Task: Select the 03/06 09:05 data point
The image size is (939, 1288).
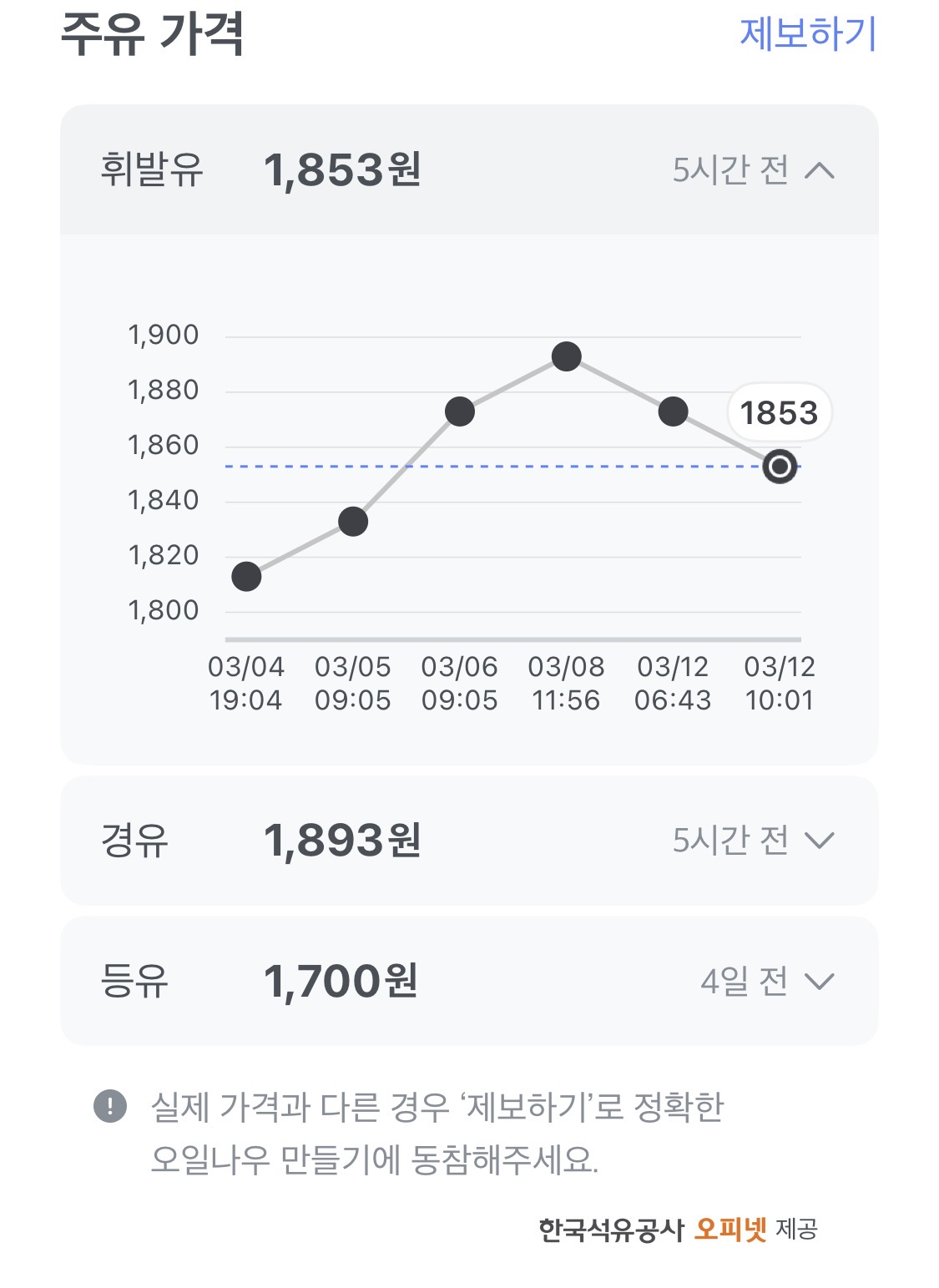Action: pos(460,412)
